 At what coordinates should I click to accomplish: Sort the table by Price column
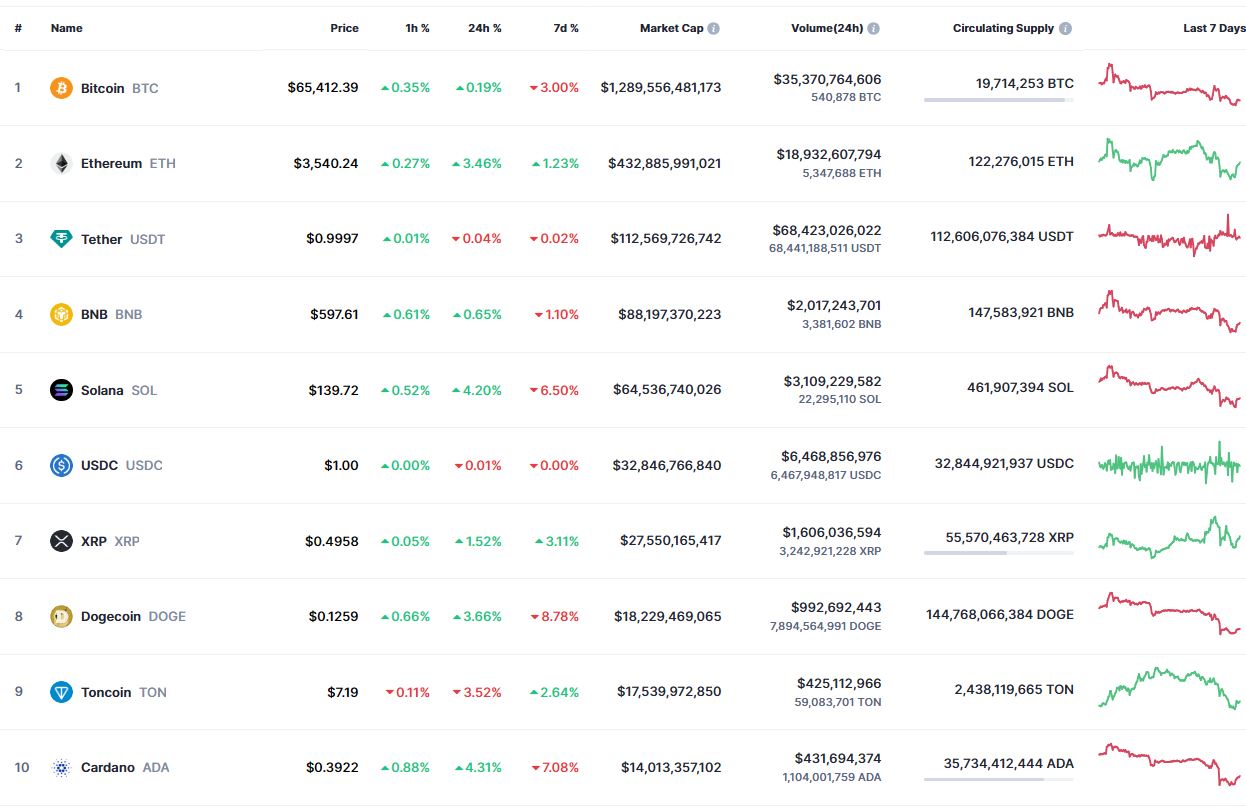(x=344, y=28)
